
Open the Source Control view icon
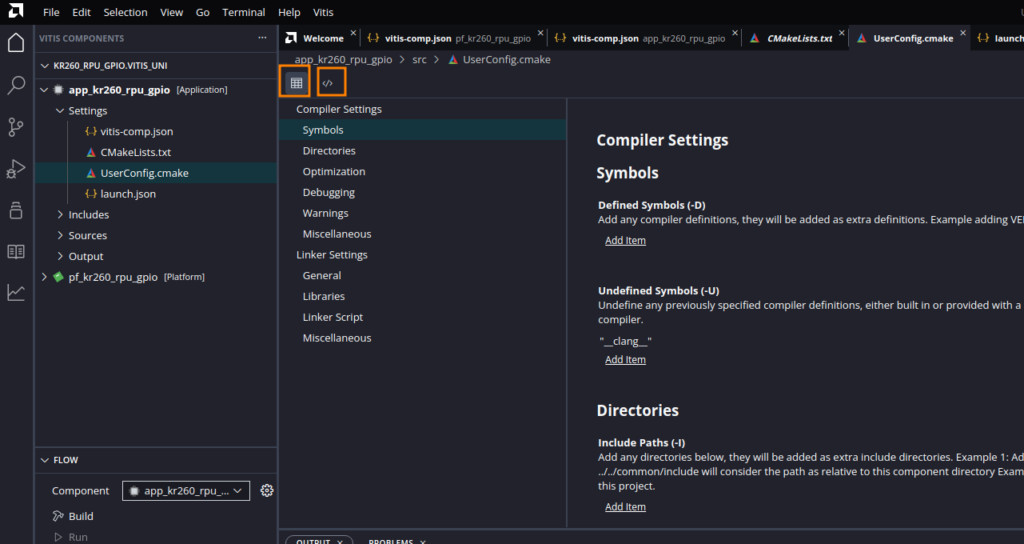pyautogui.click(x=16, y=127)
